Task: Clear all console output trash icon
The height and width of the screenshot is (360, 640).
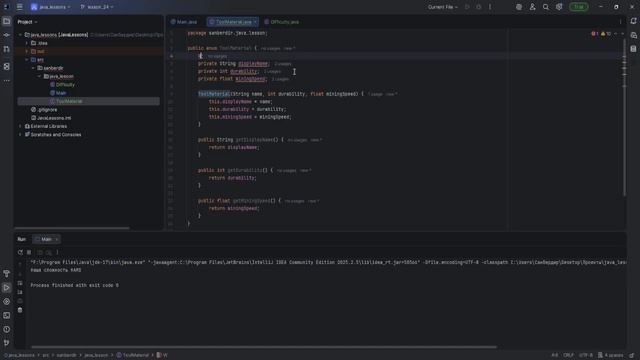Action: tap(20, 310)
